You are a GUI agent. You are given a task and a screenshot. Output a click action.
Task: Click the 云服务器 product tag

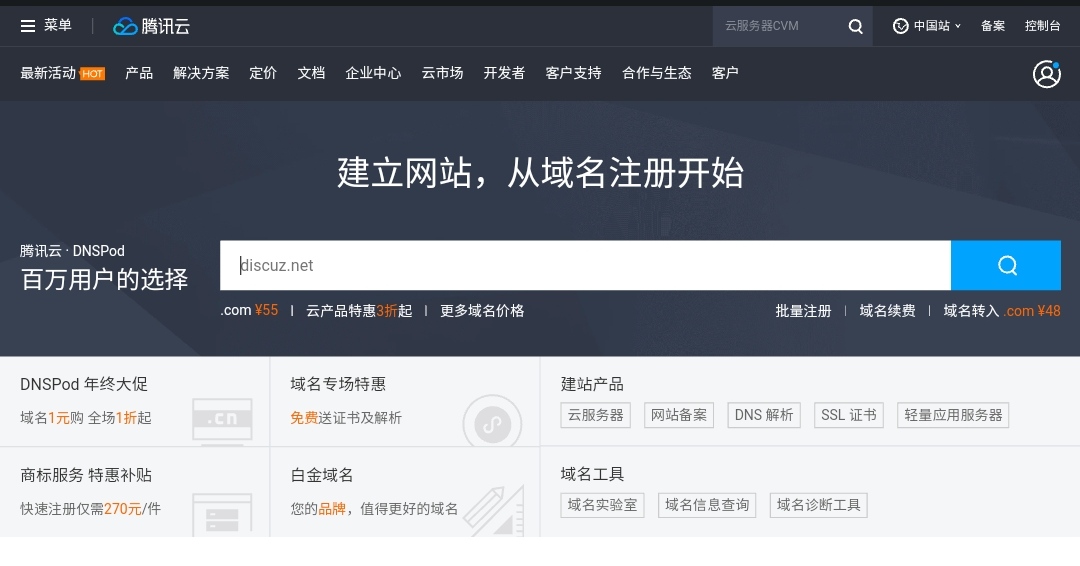point(595,415)
